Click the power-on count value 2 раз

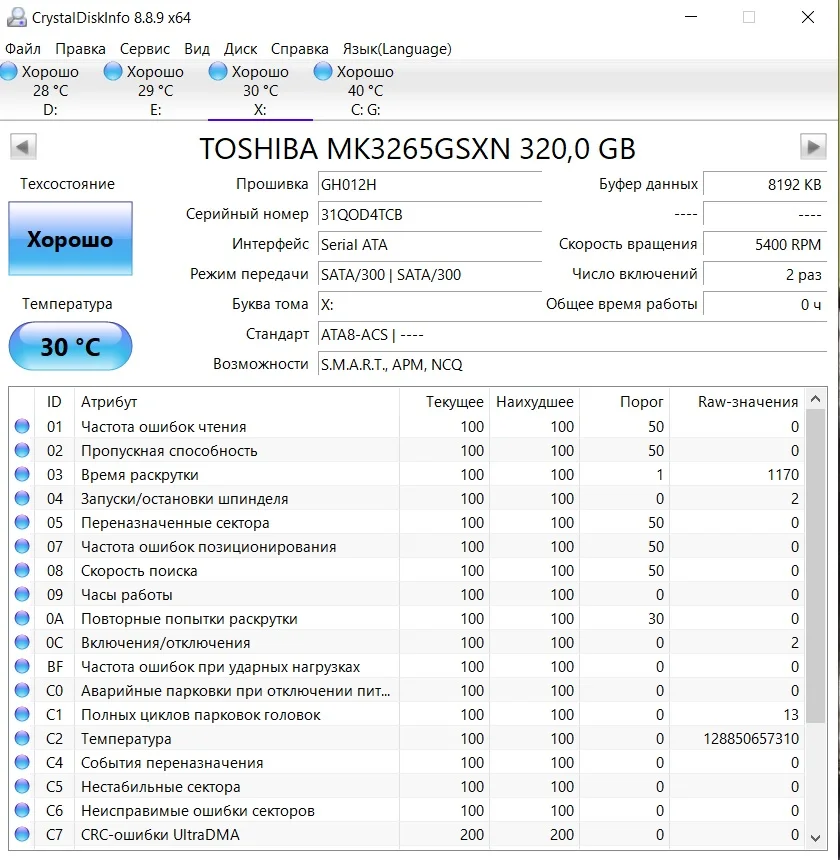[765, 274]
